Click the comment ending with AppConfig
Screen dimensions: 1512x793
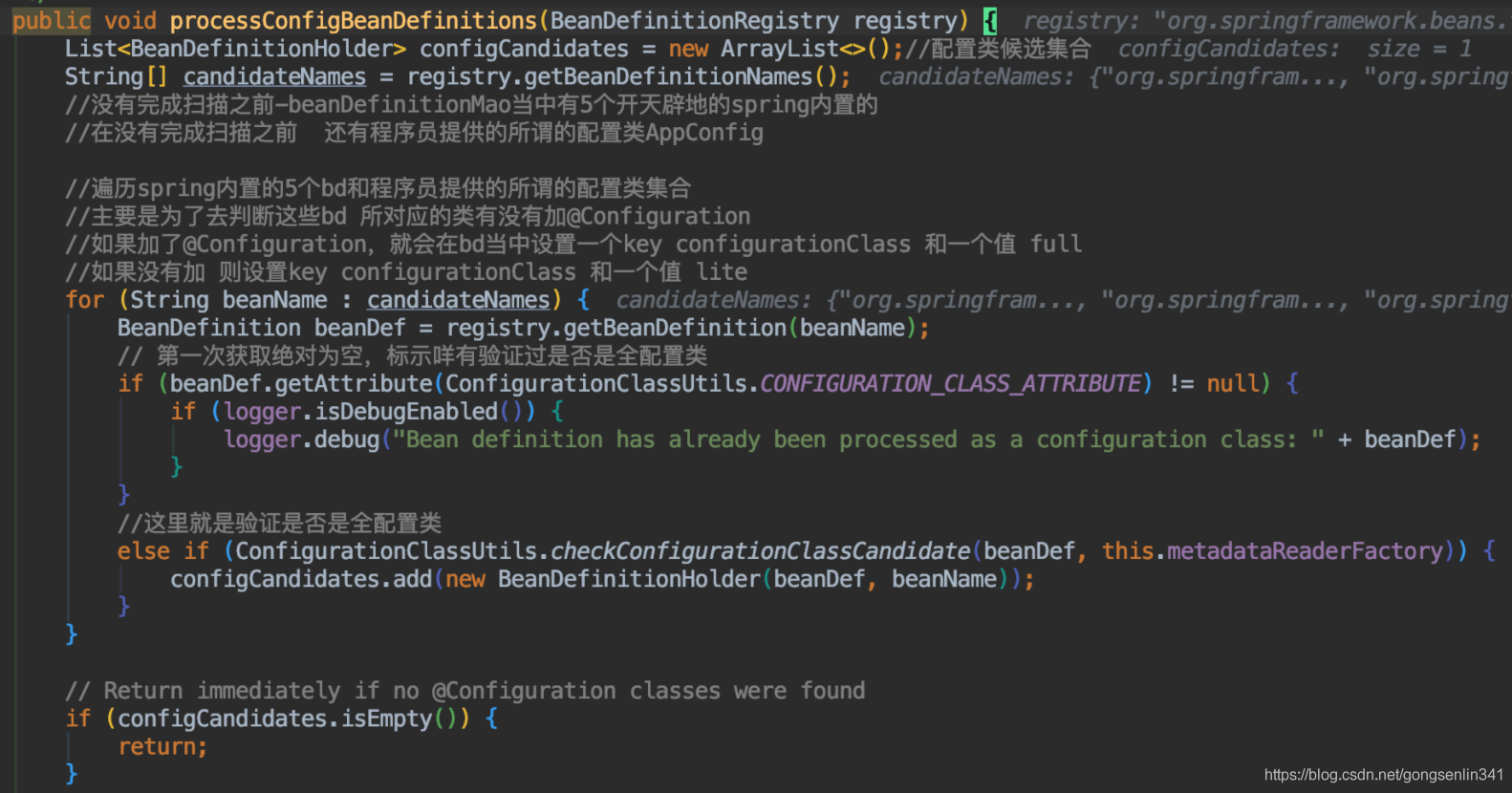click(x=414, y=132)
